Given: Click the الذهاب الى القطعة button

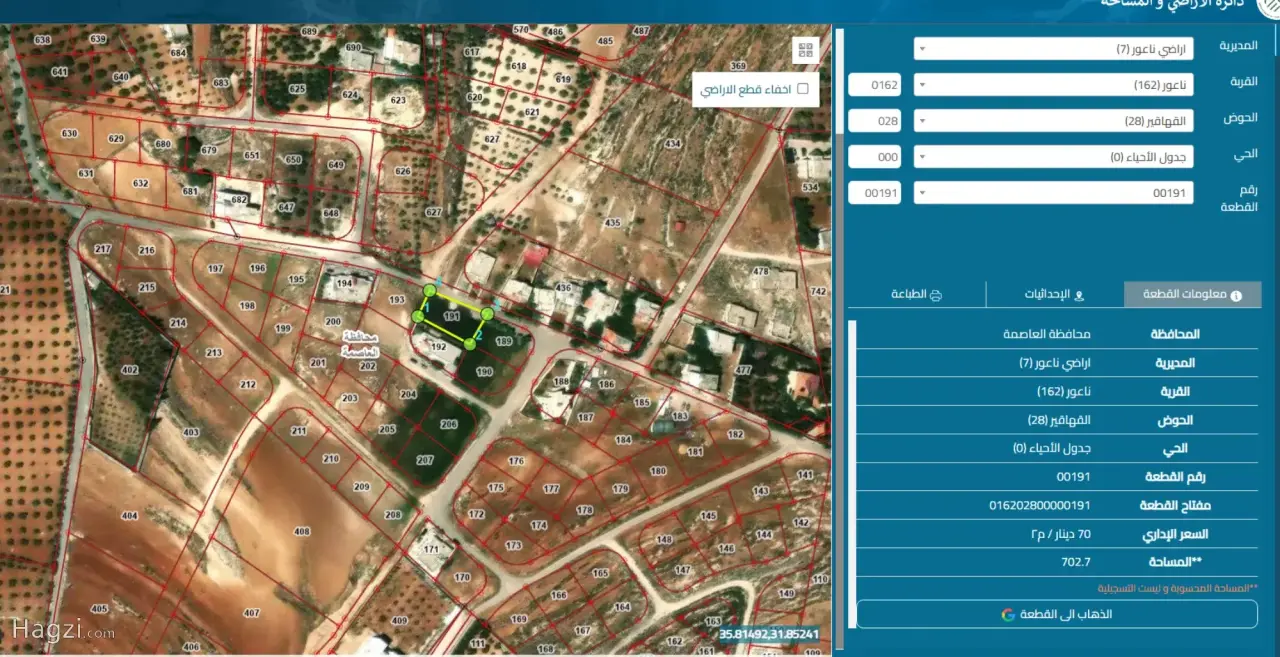Looking at the screenshot, I should point(1057,614).
